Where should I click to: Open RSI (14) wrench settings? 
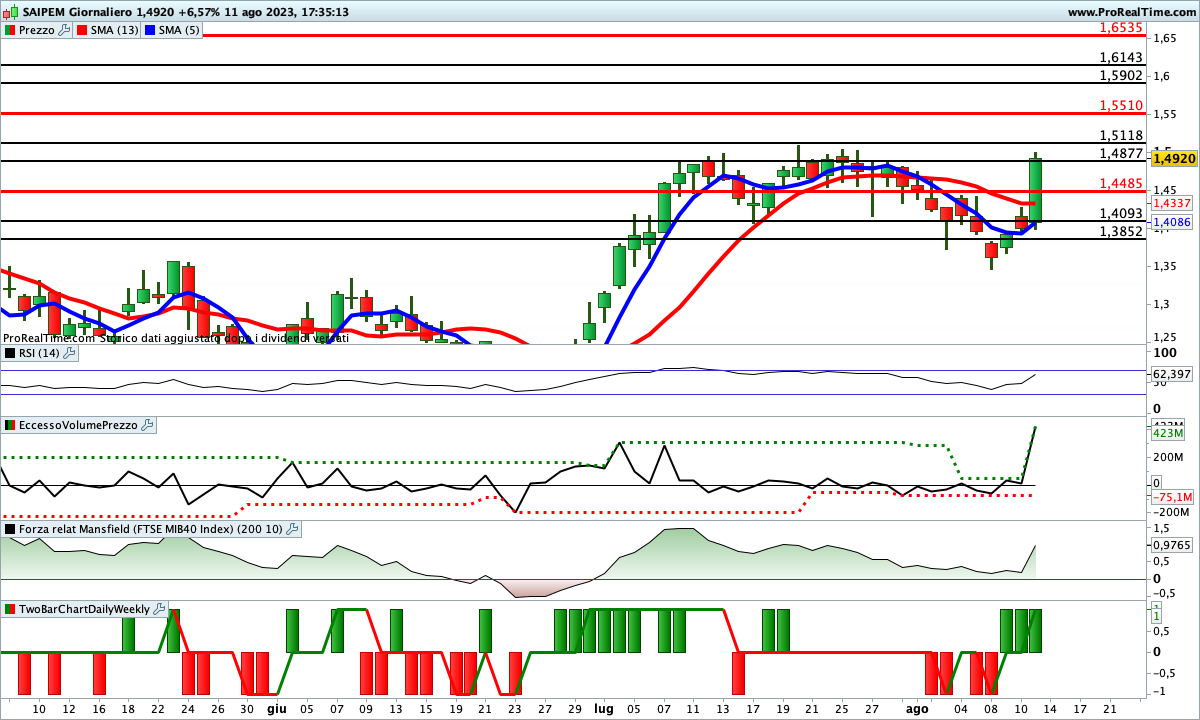[x=70, y=353]
